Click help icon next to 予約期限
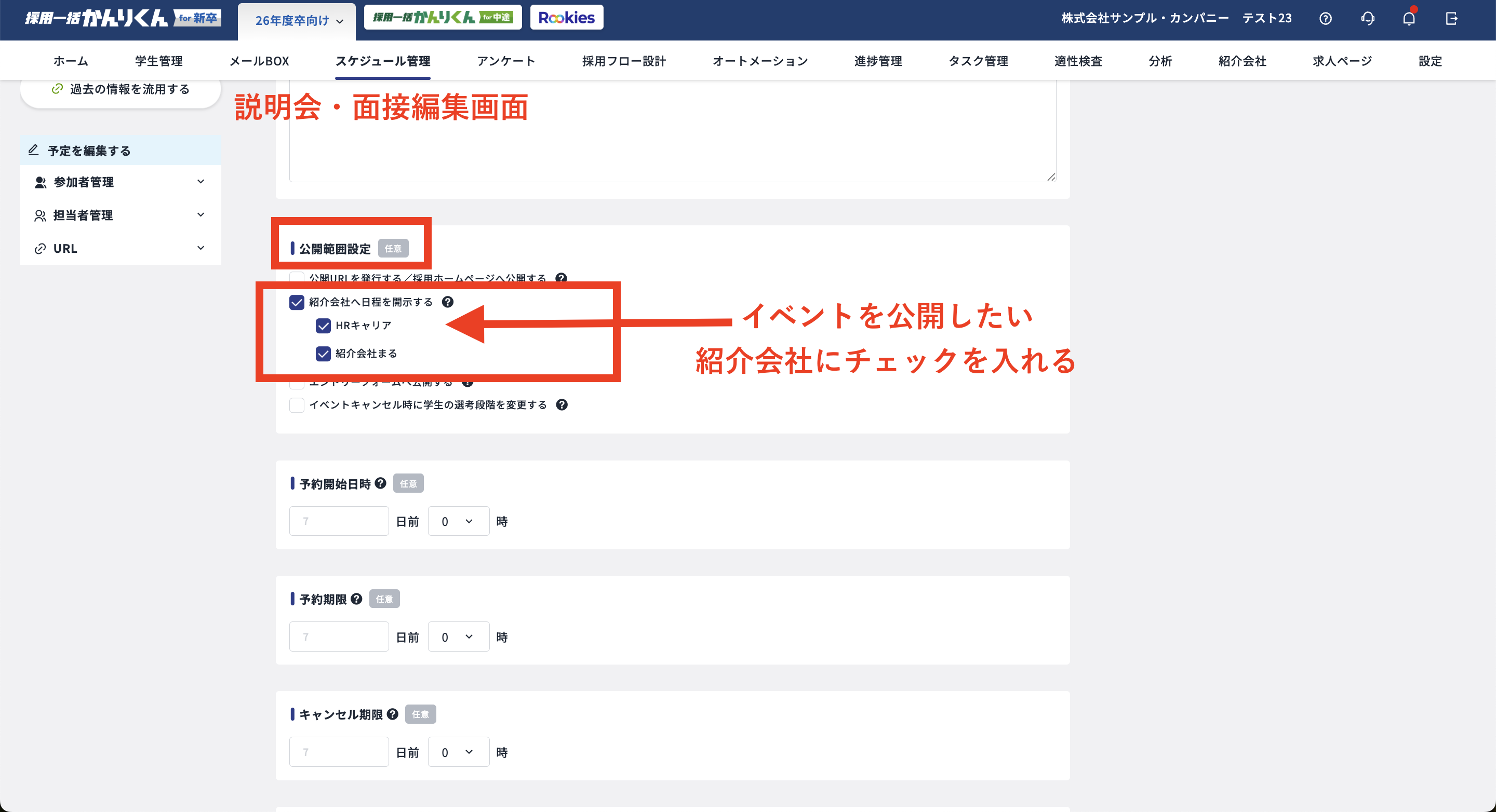1496x812 pixels. 356,599
